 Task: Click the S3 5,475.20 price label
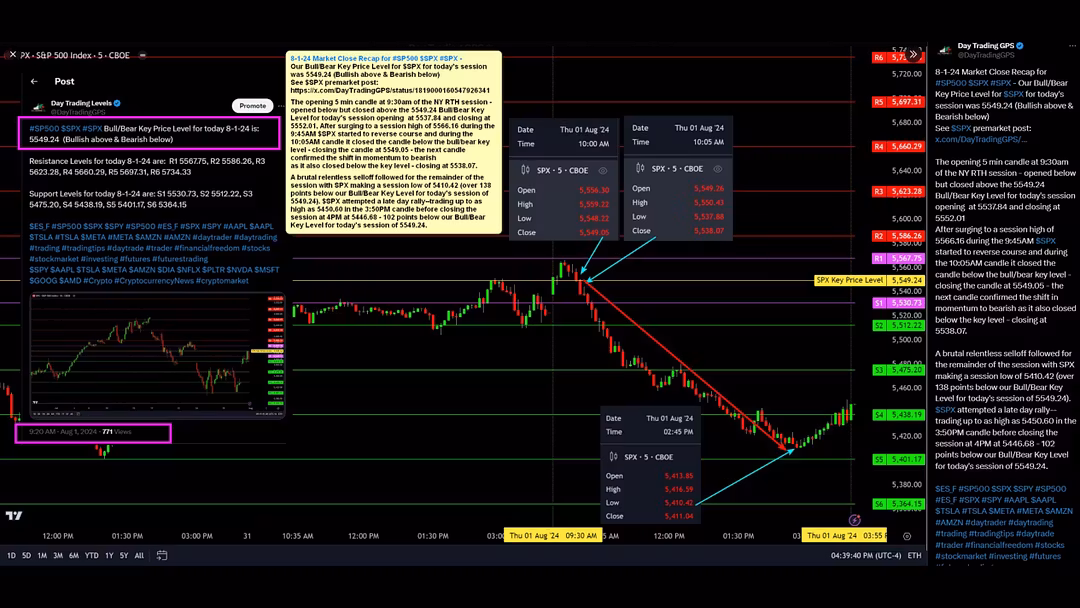pyautogui.click(x=898, y=370)
